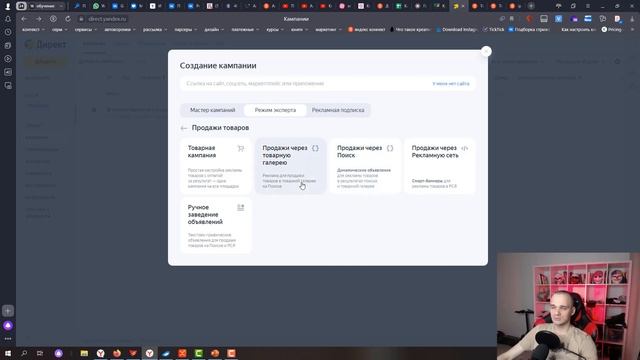The width and height of the screenshot is (640, 360).
Task: Open the обучение tab group
Action: (x=46, y=6)
